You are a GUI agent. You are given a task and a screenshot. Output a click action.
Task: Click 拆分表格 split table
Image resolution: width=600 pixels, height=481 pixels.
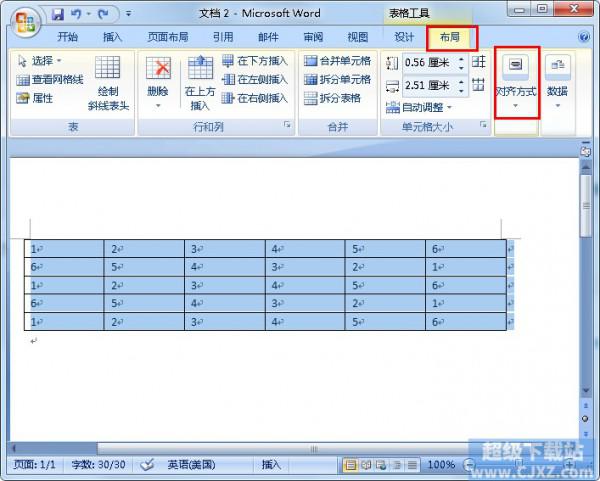tap(332, 98)
